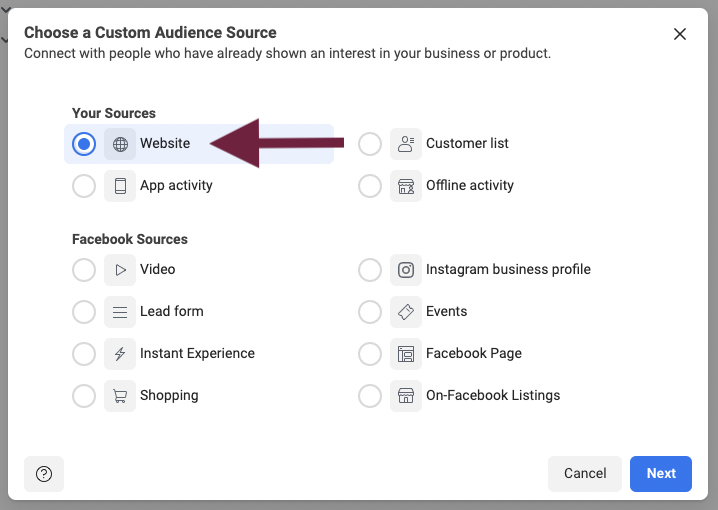Click the Video play icon
This screenshot has width=718, height=510.
click(x=120, y=270)
